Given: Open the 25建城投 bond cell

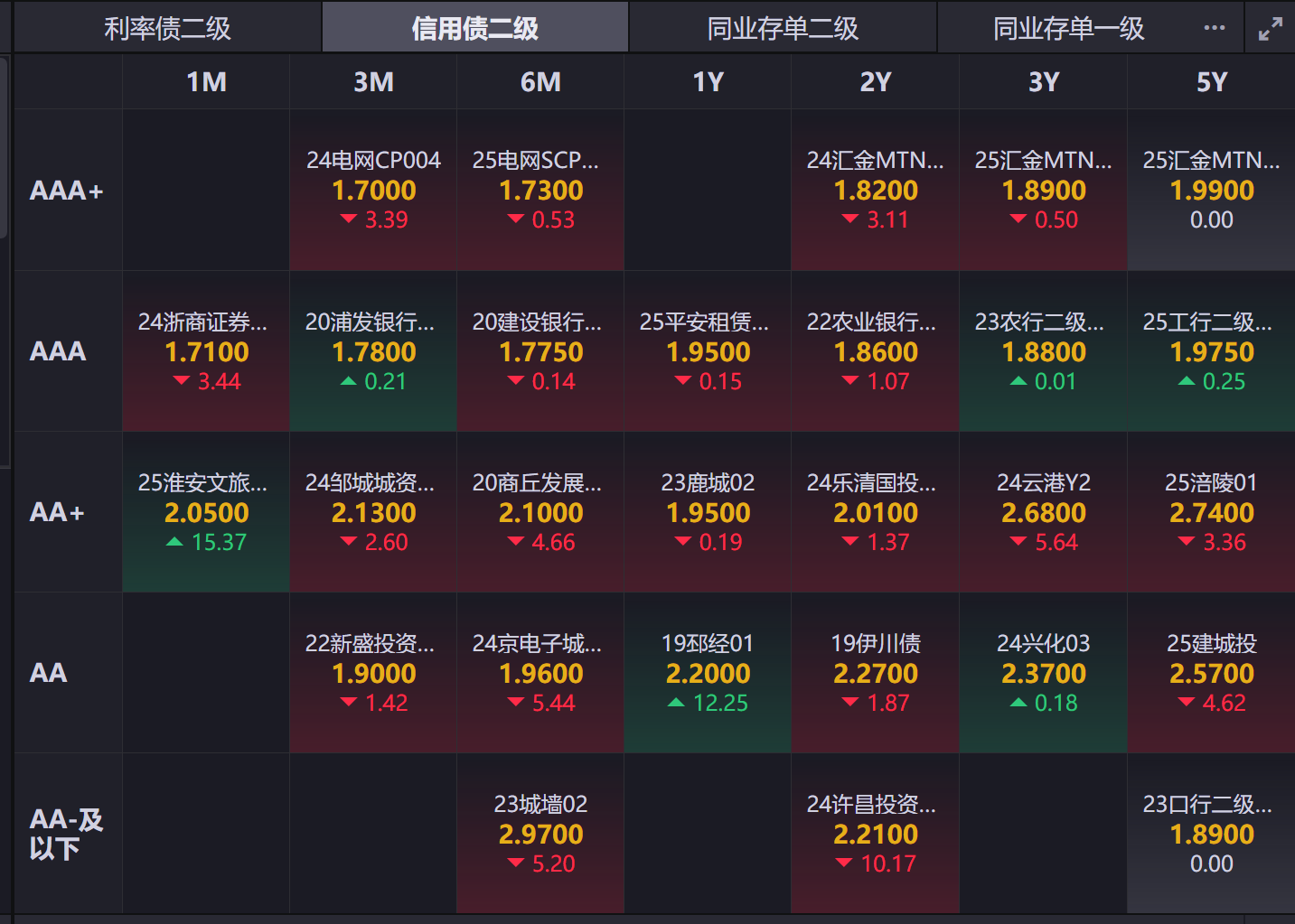Looking at the screenshot, I should tap(1211, 673).
